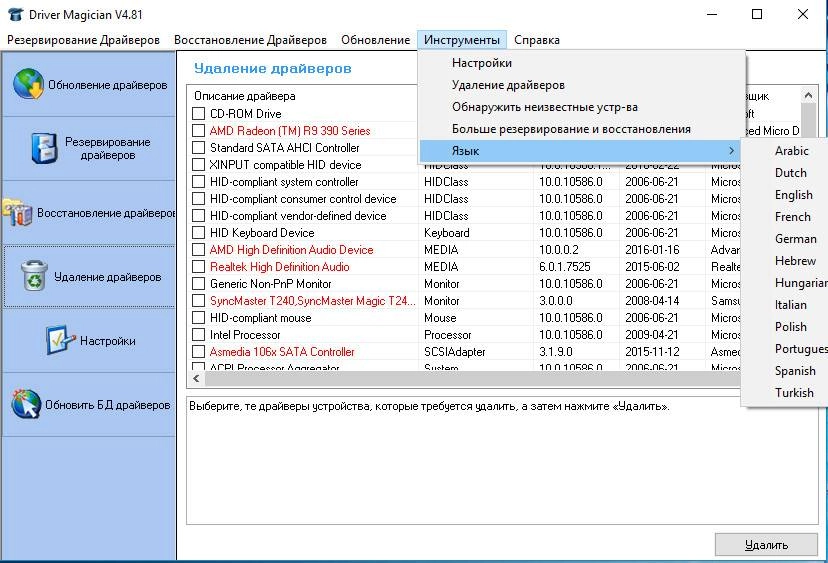
Task: Click the version 6.0.1.7525 cell
Action: click(564, 267)
